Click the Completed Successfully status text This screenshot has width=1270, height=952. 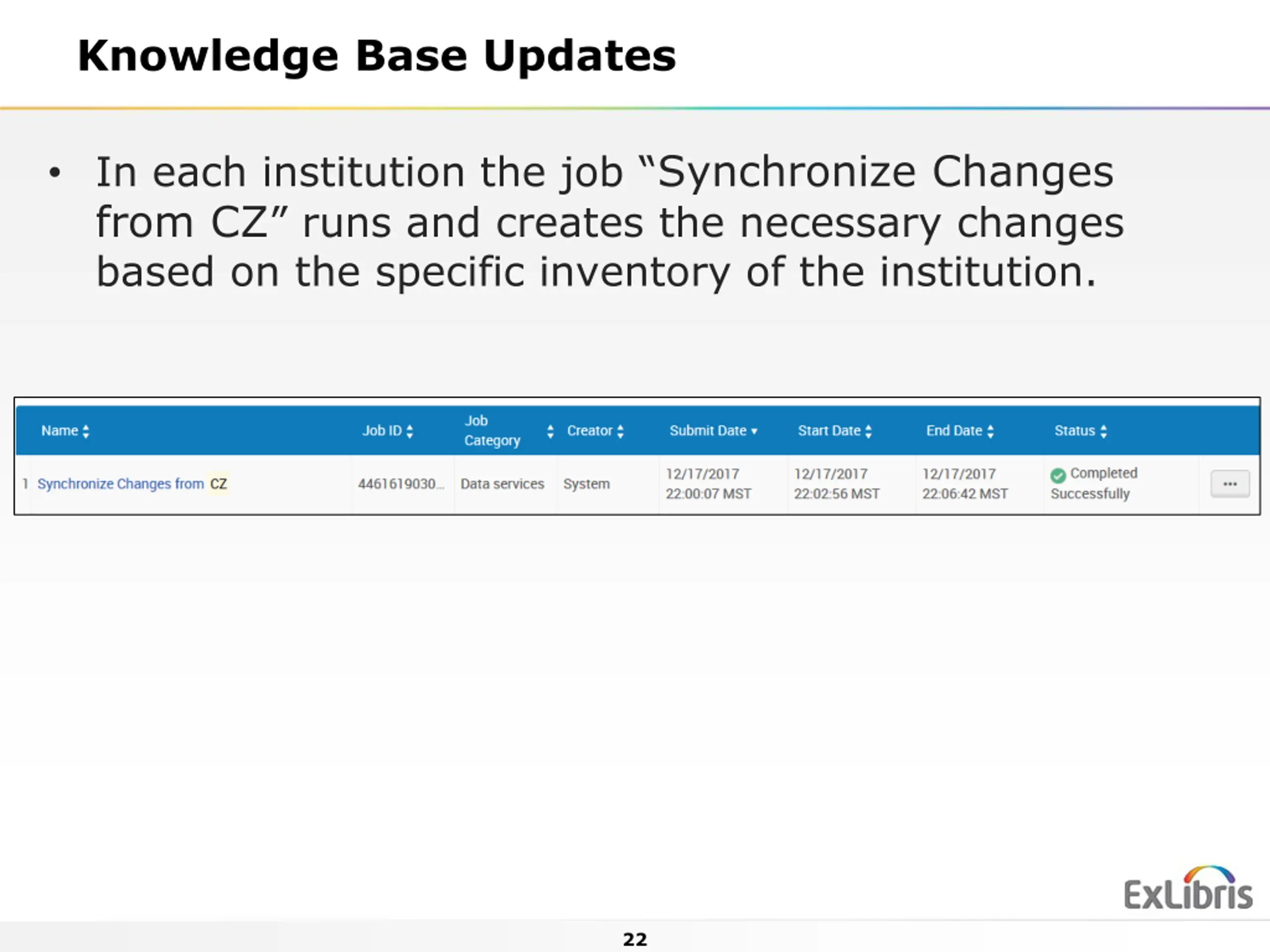(x=1094, y=483)
